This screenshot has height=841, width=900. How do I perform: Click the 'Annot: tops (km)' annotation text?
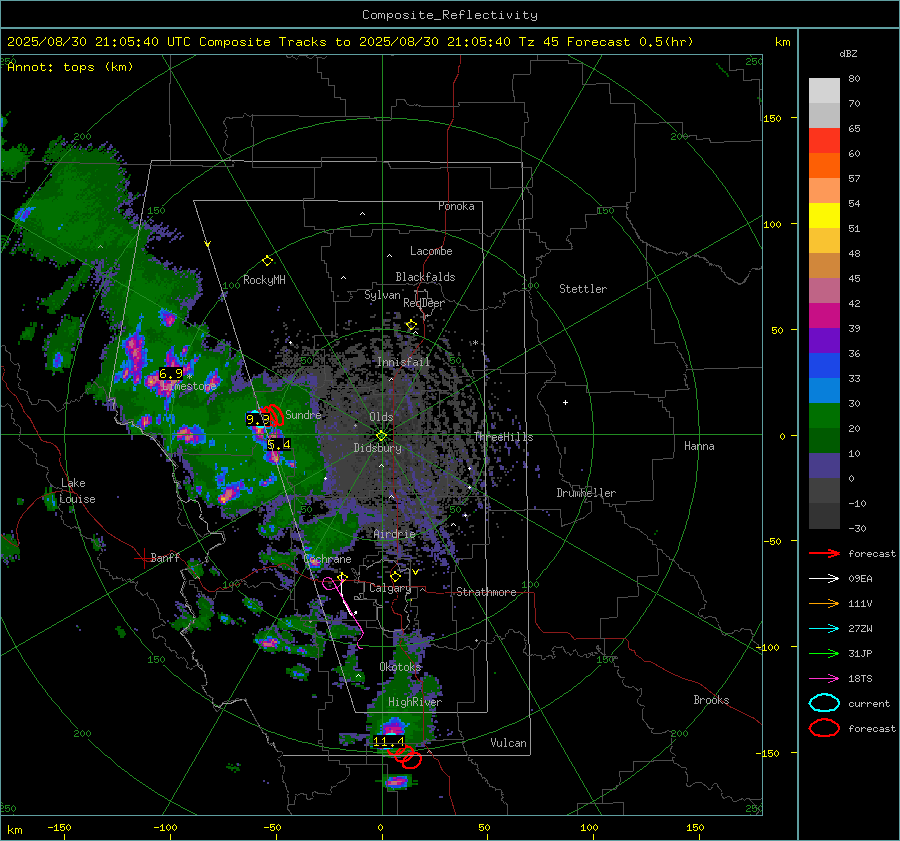click(71, 67)
